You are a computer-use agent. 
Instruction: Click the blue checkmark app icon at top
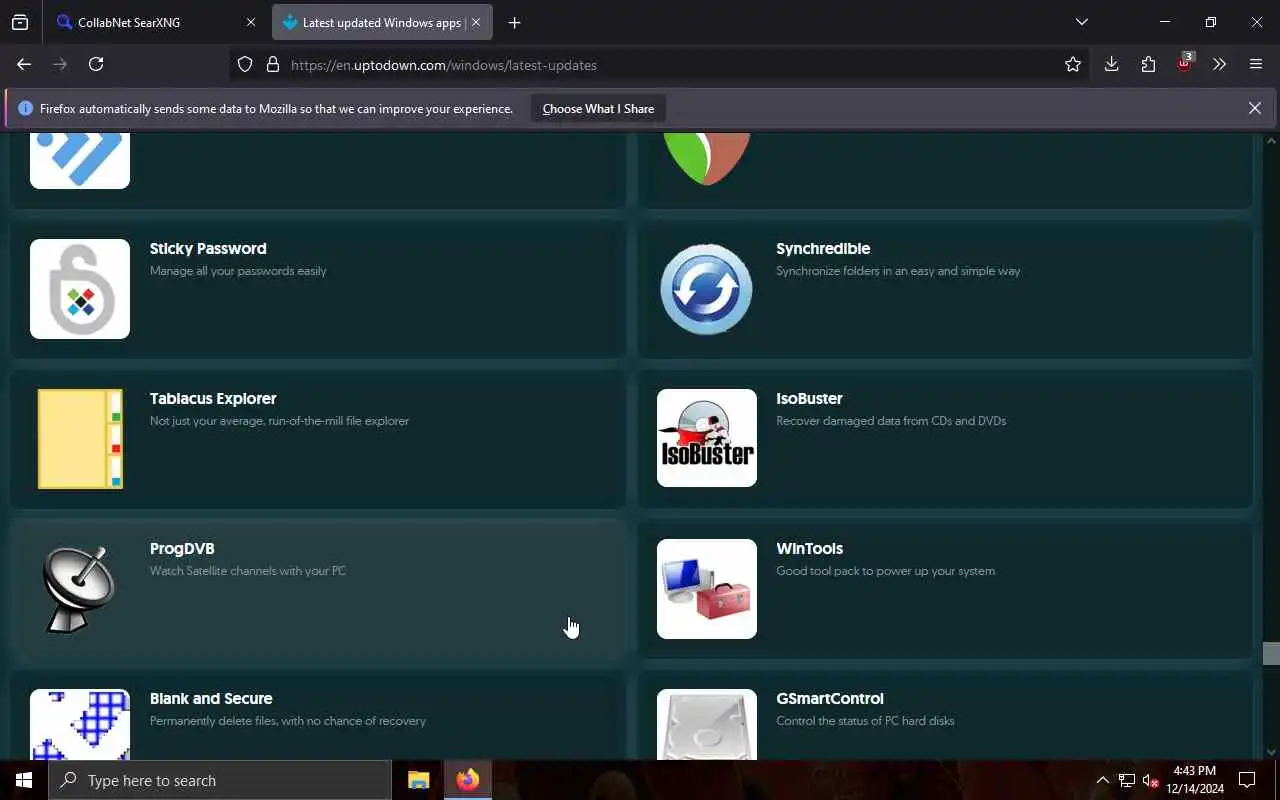[80, 160]
